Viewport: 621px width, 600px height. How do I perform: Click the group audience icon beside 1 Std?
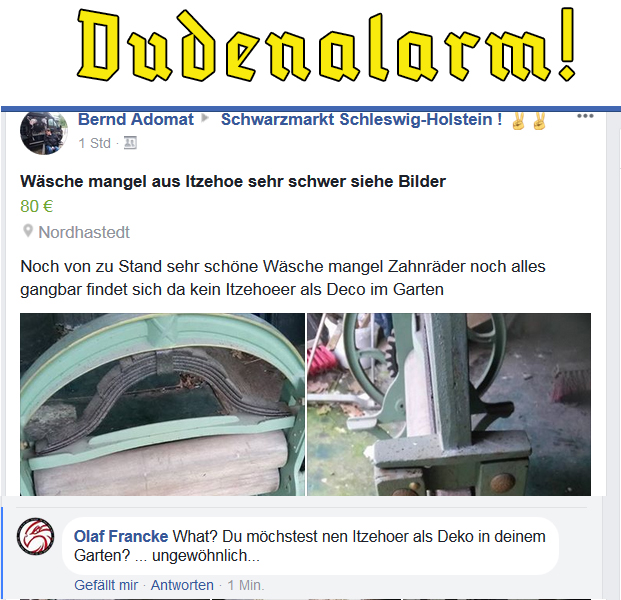(130, 143)
